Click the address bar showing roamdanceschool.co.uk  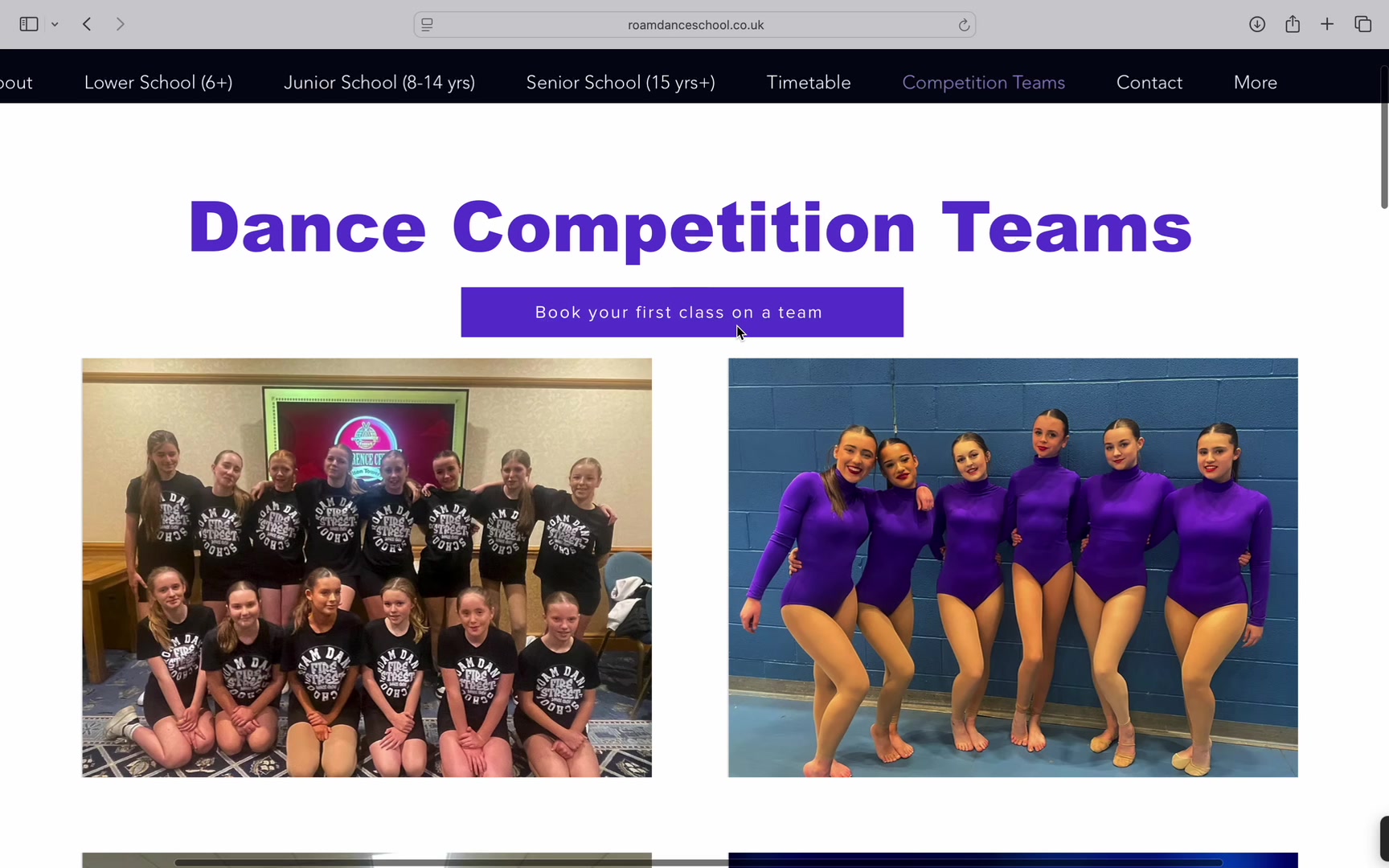pos(694,25)
